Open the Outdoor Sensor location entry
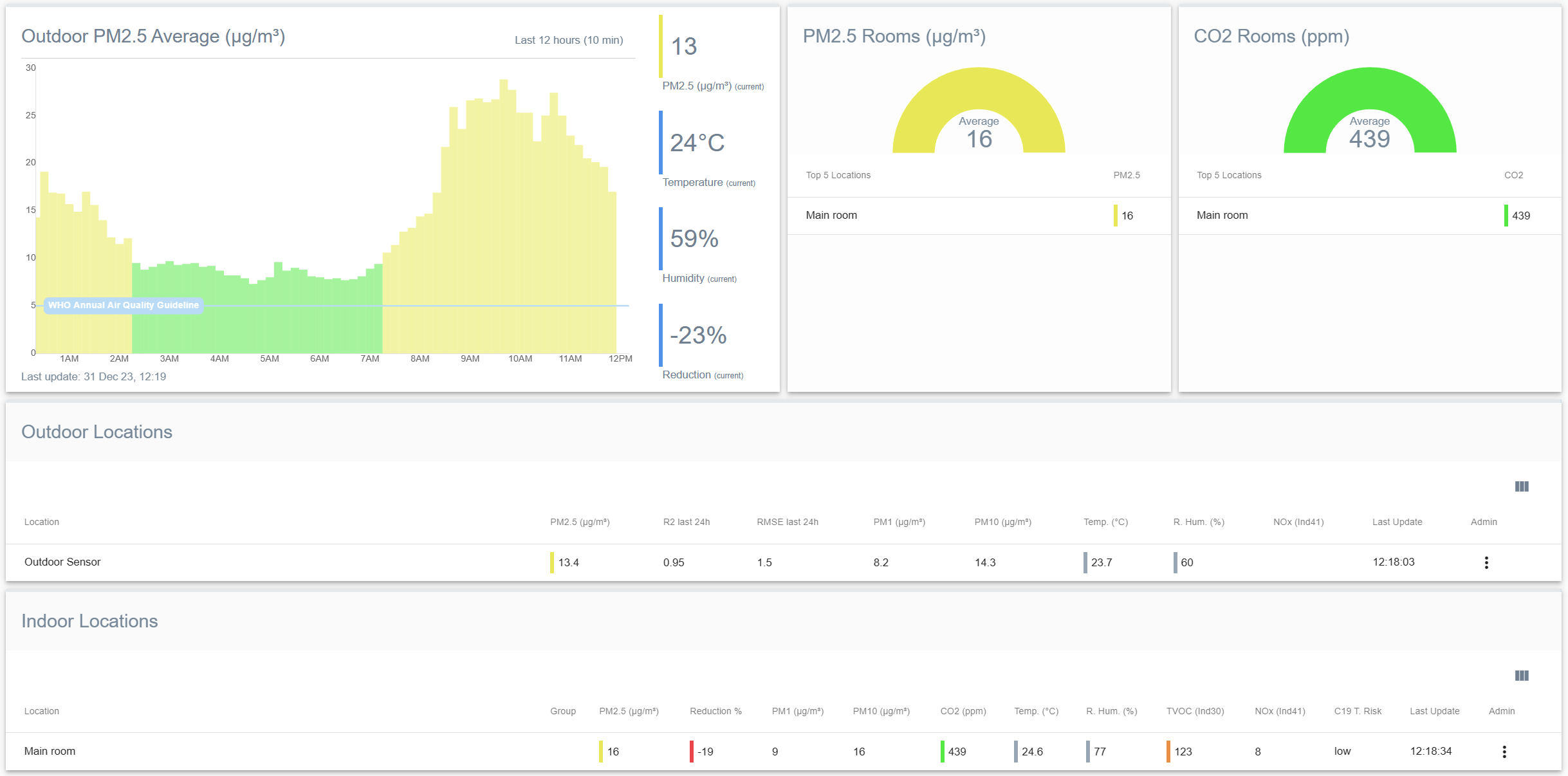Screen dimensions: 1568x776 click(62, 562)
